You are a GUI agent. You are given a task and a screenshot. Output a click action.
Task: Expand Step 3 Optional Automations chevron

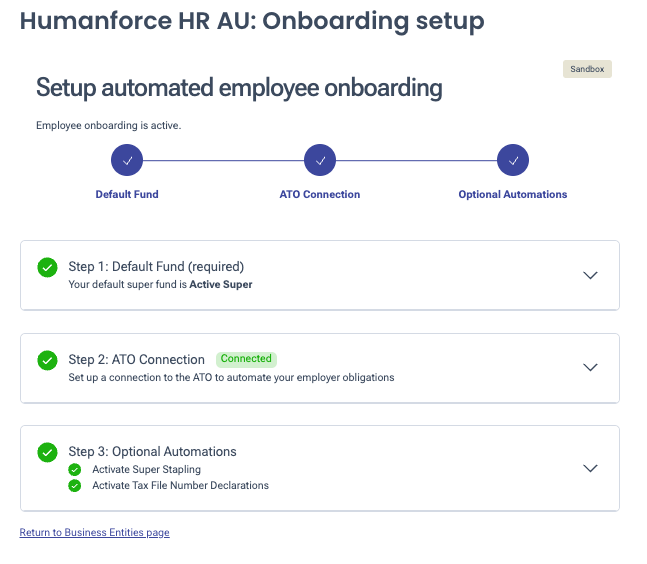[x=590, y=468]
